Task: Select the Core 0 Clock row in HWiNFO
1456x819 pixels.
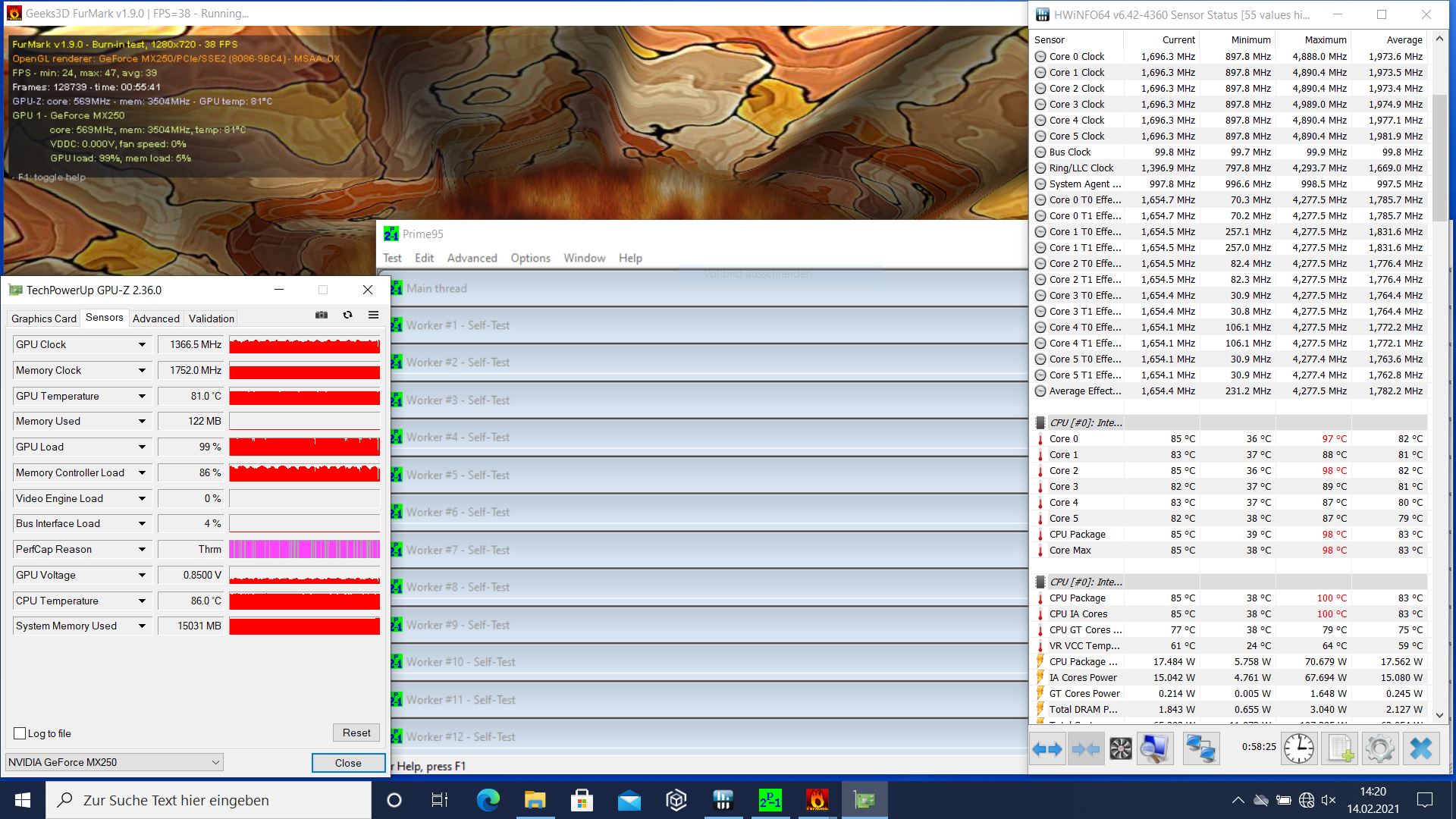Action: [1230, 56]
